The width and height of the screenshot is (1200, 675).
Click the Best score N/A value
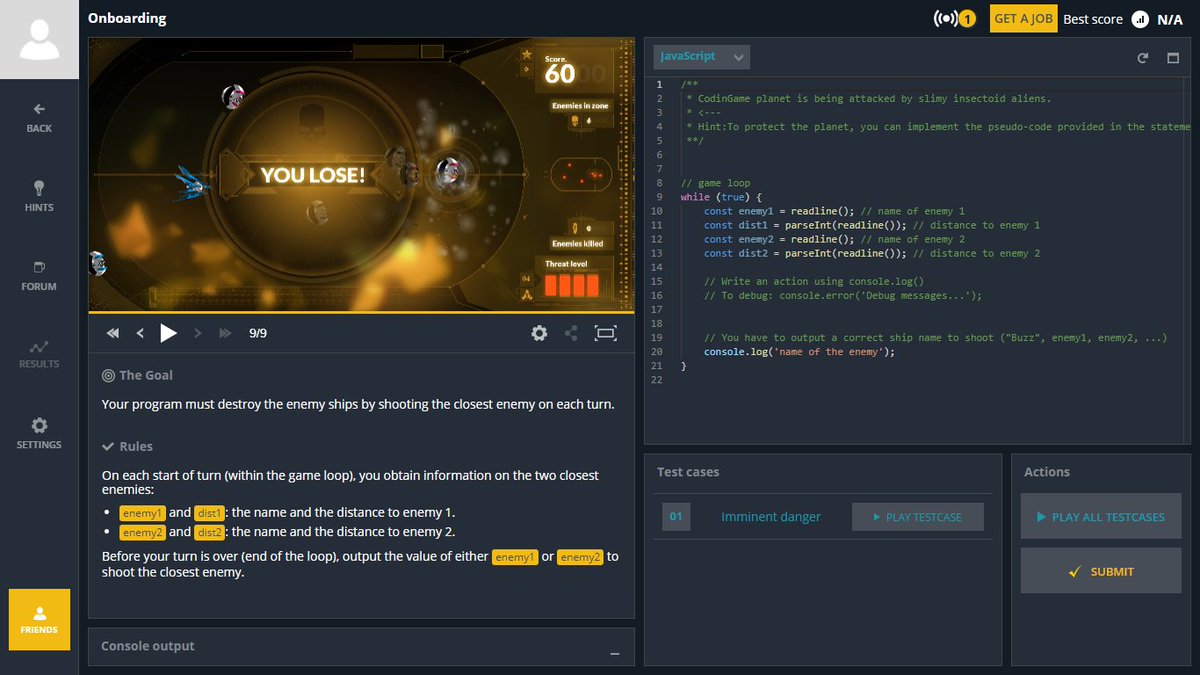pos(1170,19)
